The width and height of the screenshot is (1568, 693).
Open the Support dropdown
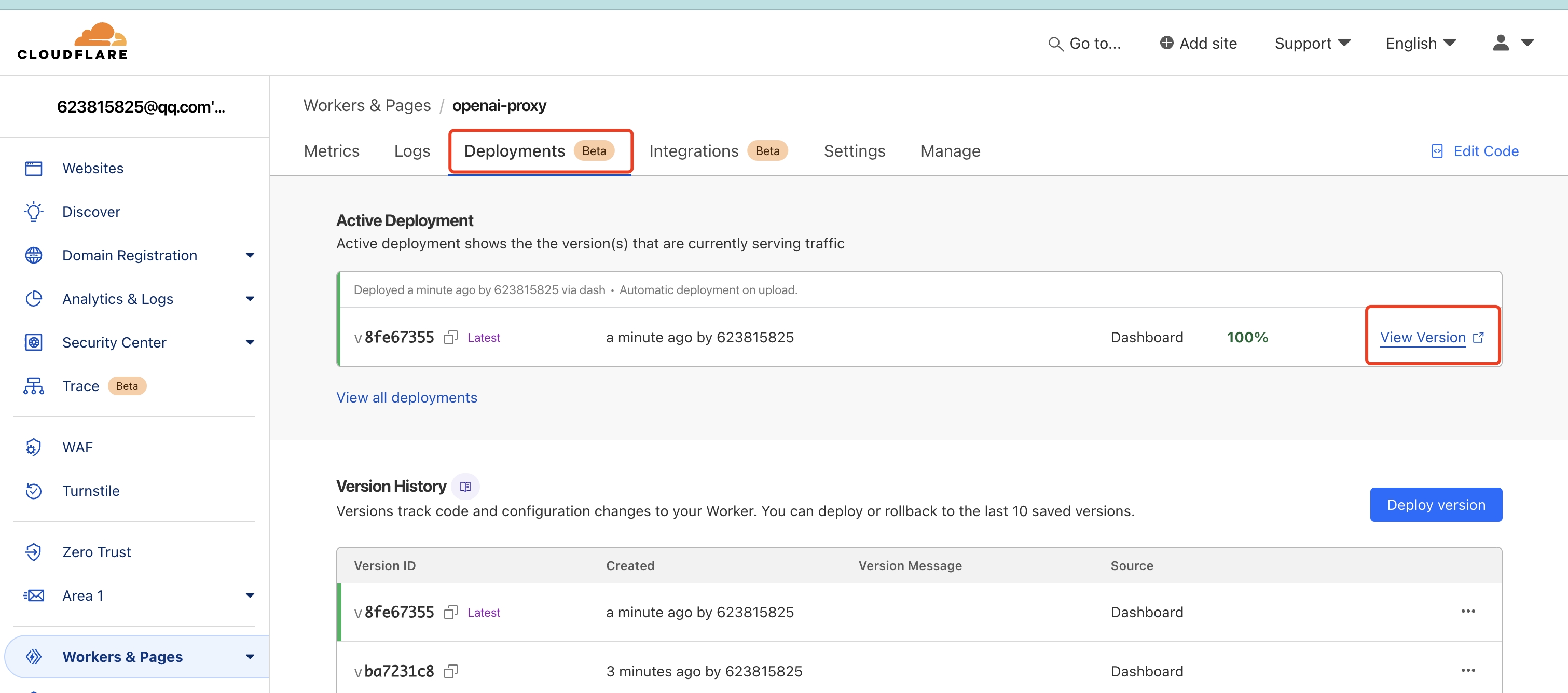point(1312,43)
